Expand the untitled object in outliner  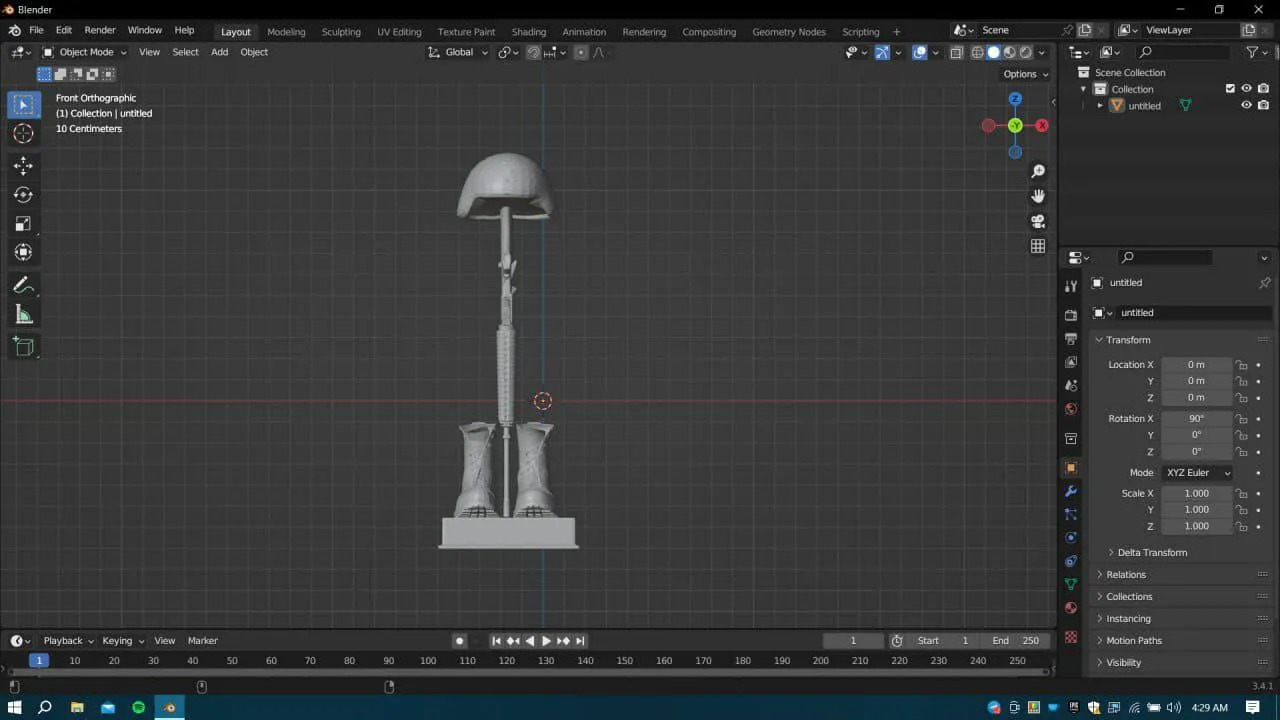[x=1101, y=106]
